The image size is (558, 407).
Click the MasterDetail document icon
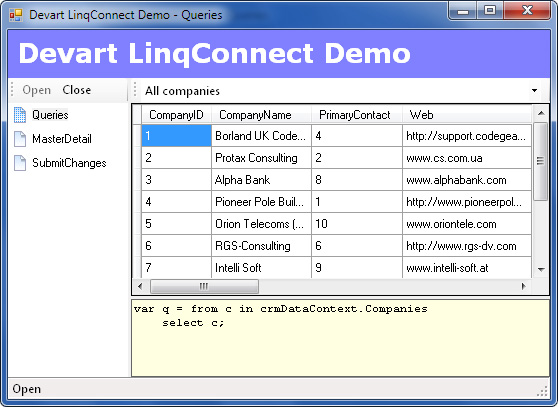point(20,139)
